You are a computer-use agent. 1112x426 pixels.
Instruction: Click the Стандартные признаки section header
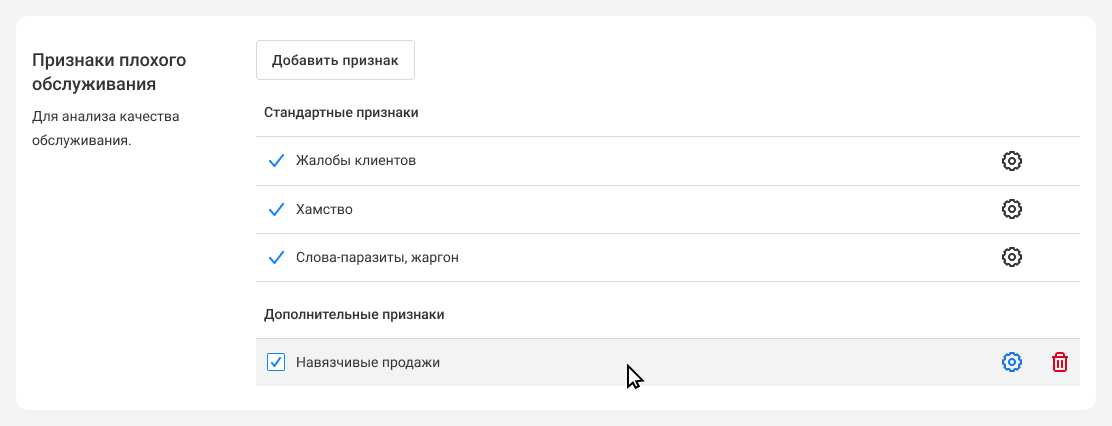(341, 112)
